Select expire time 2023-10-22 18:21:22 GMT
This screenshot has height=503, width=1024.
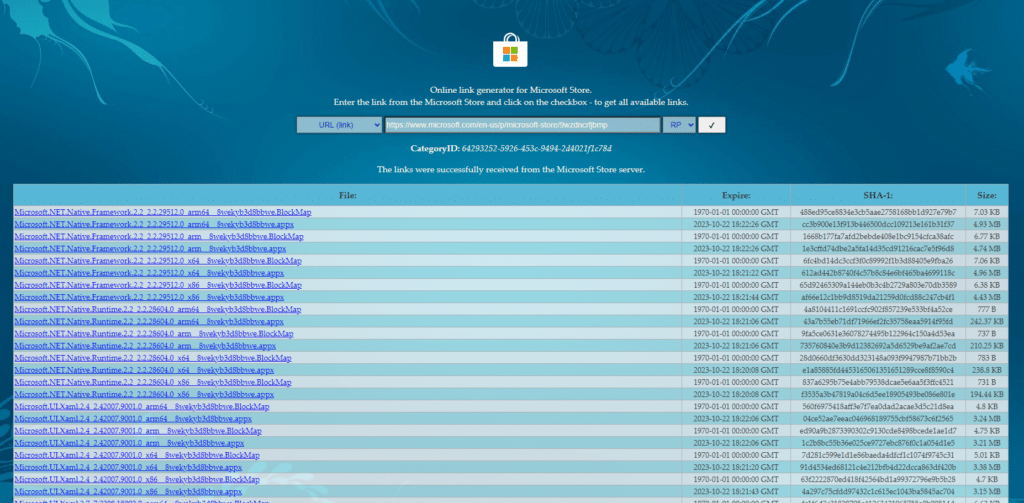736,273
